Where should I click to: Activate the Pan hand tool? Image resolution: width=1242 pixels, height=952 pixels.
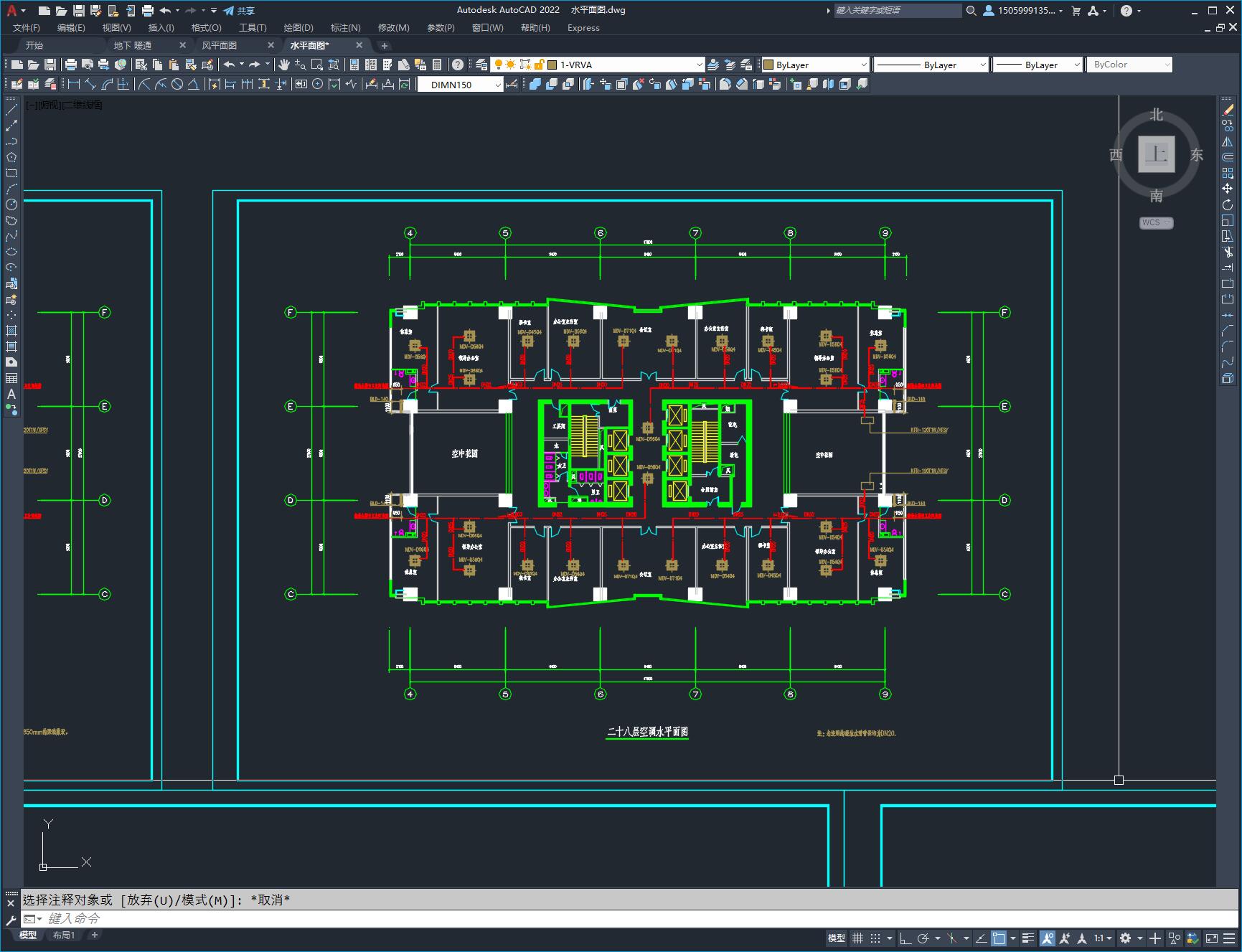[284, 65]
